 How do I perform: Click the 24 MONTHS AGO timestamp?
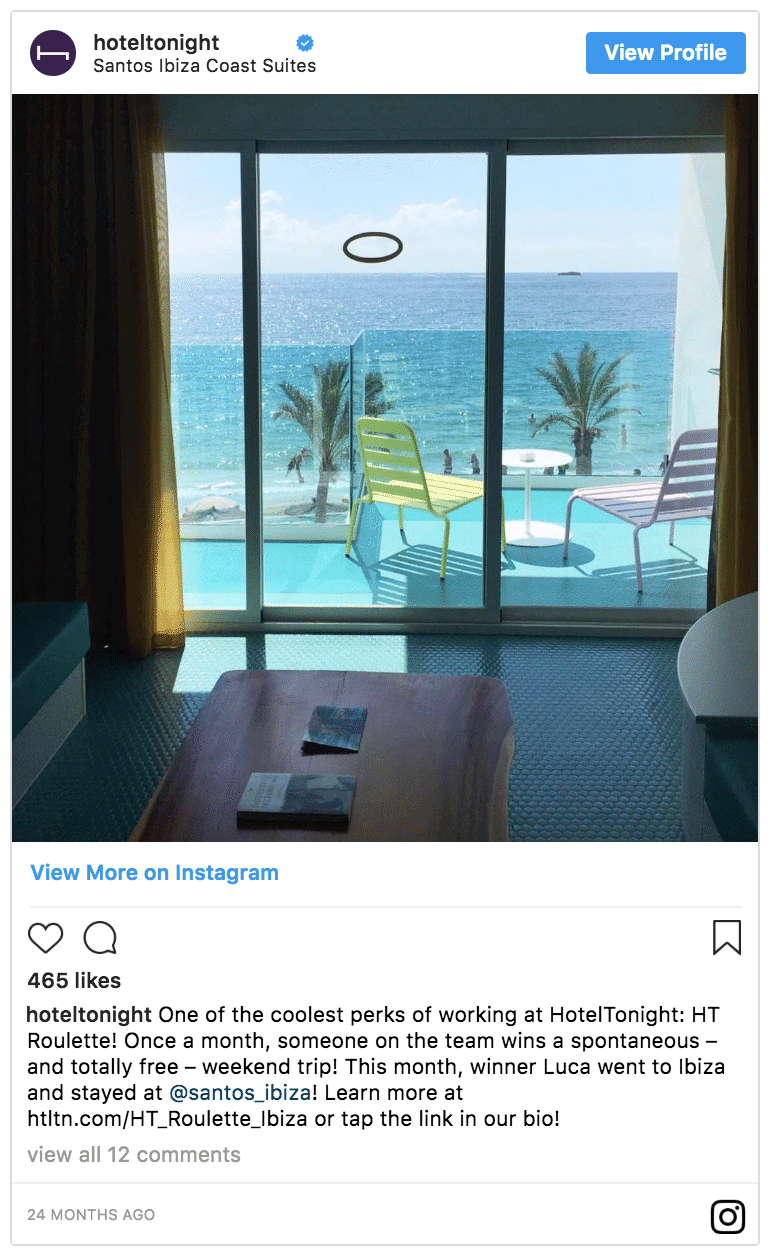point(91,1214)
